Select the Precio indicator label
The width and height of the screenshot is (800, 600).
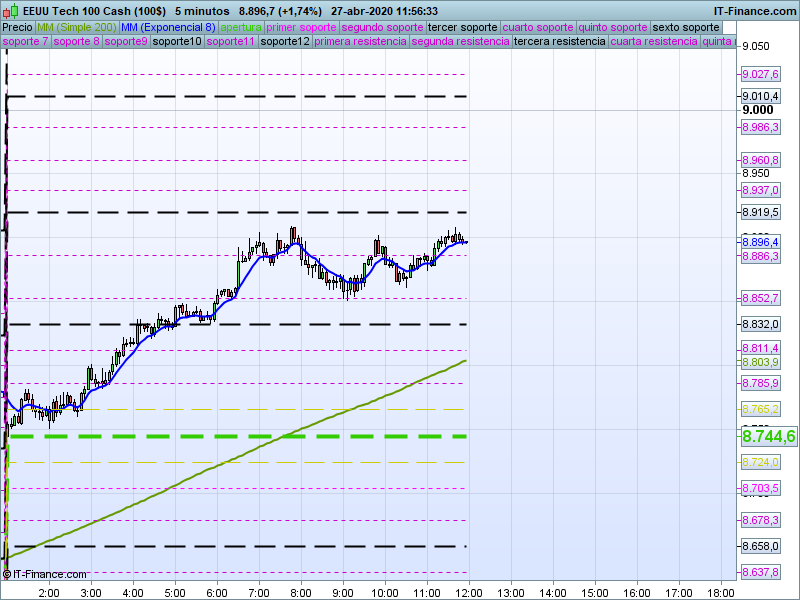tap(17, 27)
